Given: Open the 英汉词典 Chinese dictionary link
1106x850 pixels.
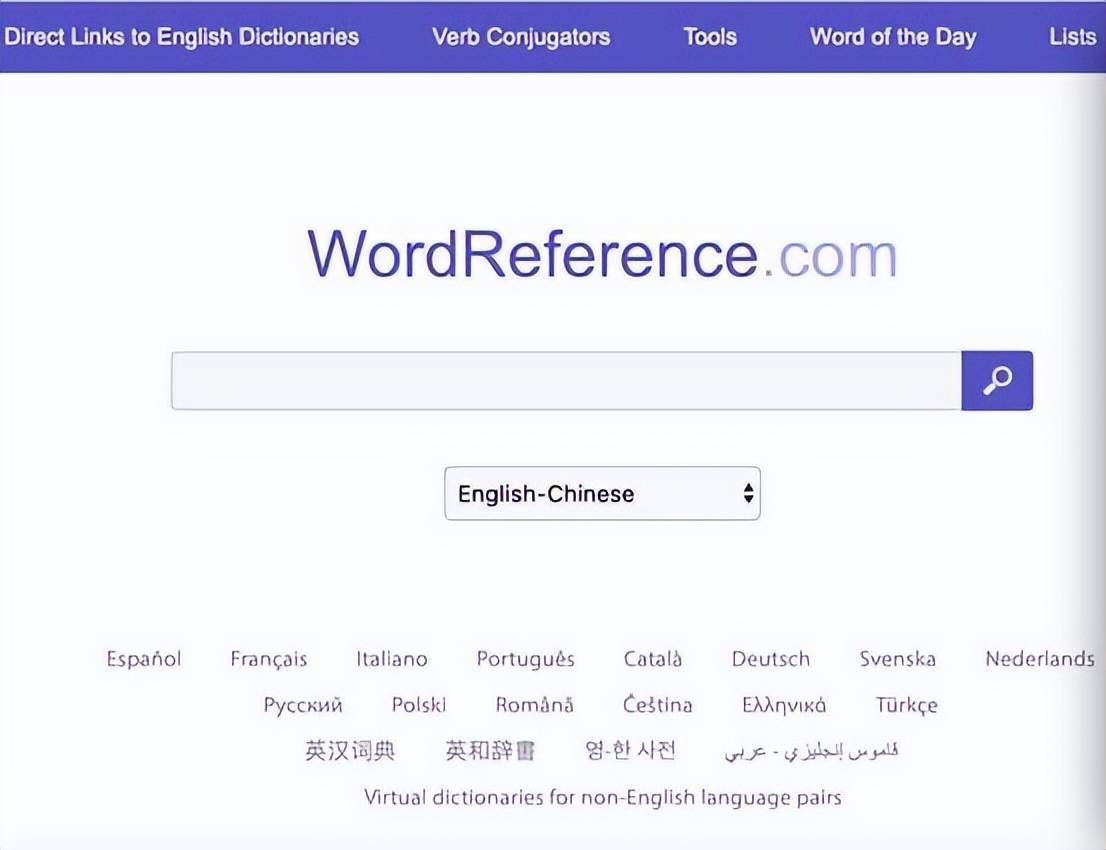Looking at the screenshot, I should [350, 751].
